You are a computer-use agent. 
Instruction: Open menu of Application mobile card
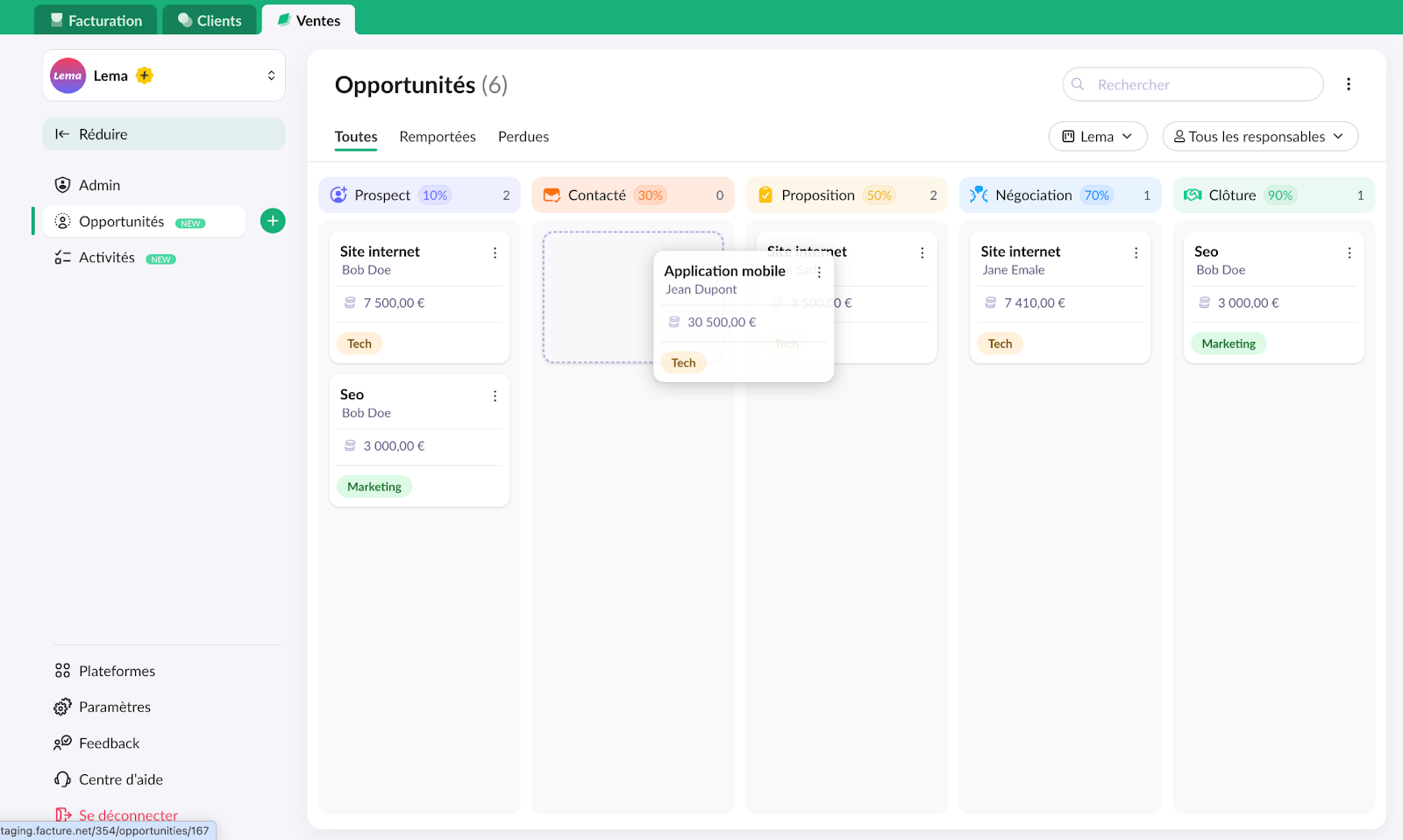819,273
